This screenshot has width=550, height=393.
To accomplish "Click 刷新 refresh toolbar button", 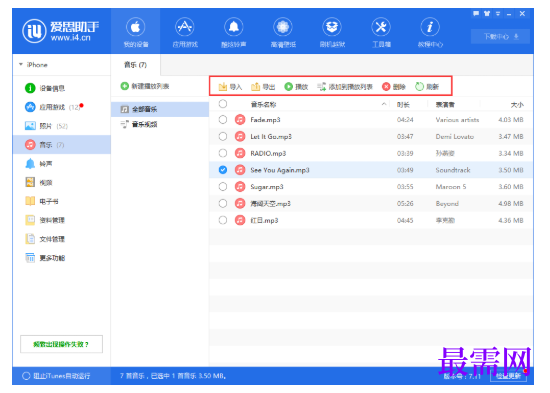I will (x=427, y=86).
